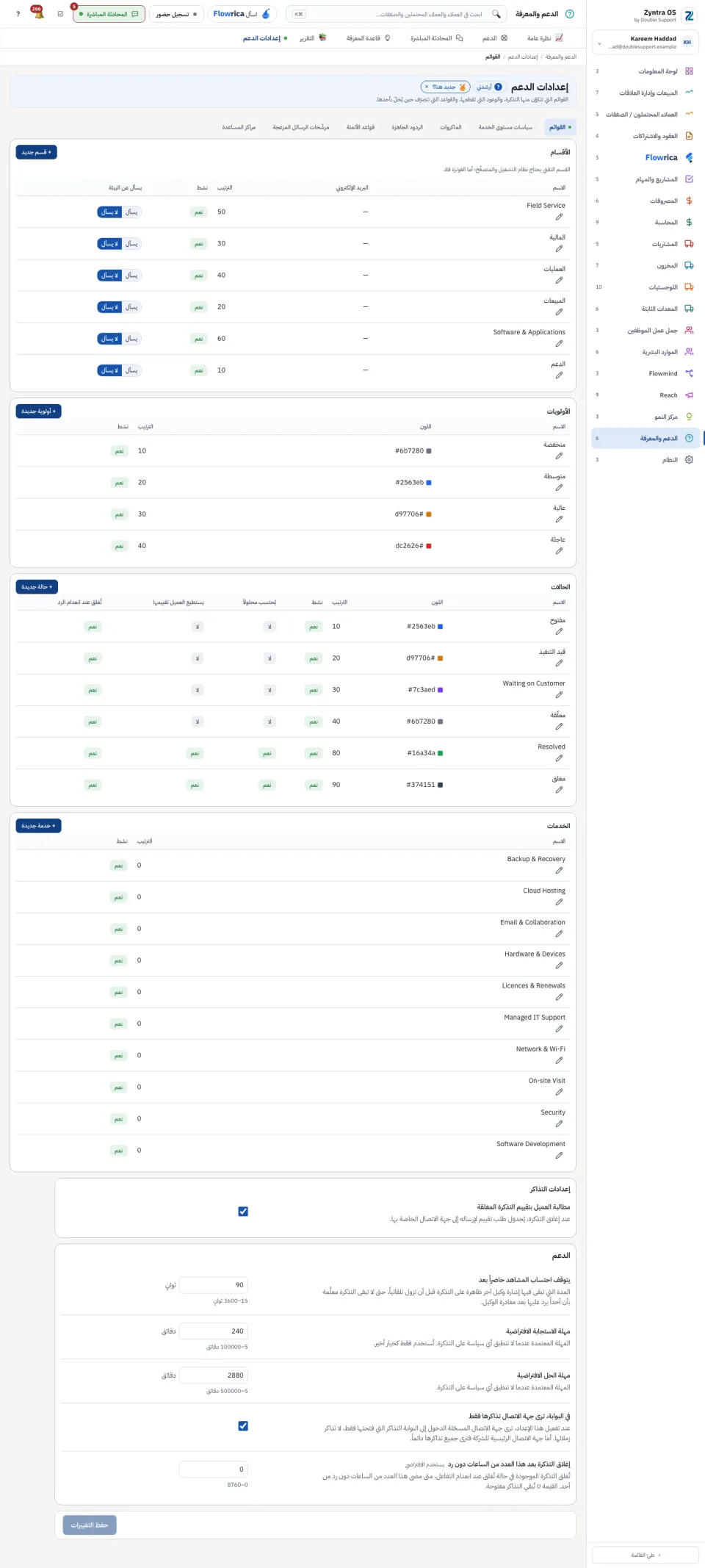Image resolution: width=705 pixels, height=1568 pixels.
Task: Click the مهلة الاستجابة الافتراضية field showing 240
Action: tap(214, 1331)
